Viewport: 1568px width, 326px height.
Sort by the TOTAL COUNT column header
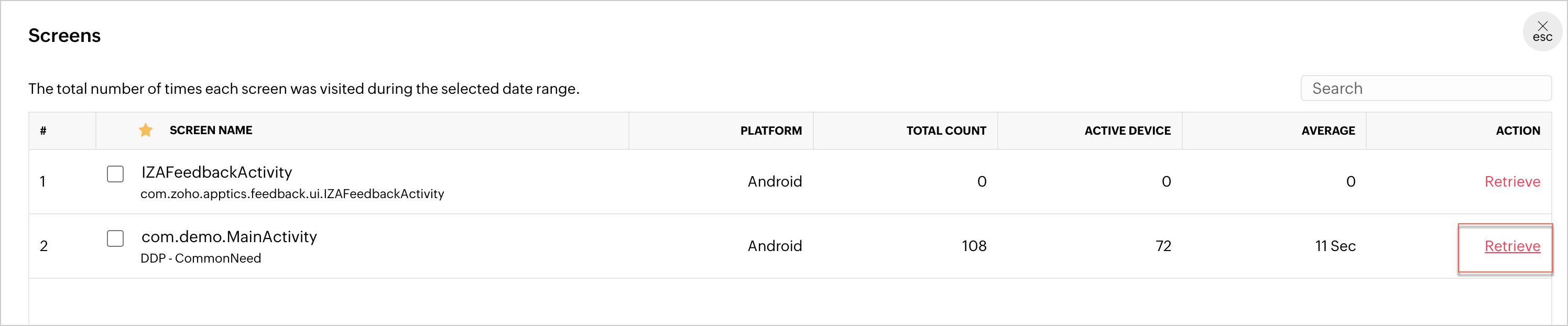946,131
